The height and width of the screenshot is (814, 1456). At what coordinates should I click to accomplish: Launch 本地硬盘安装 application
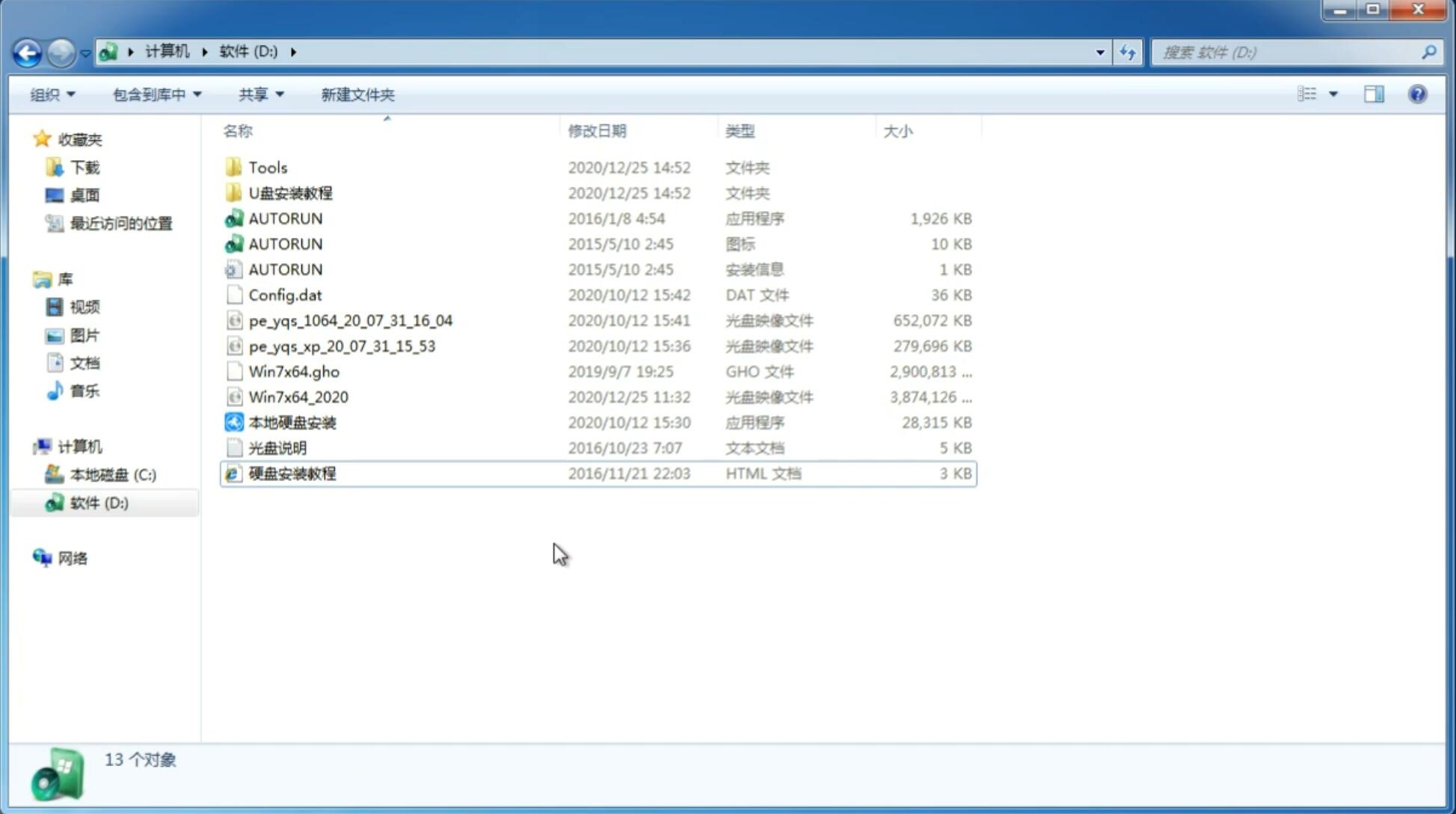click(292, 422)
